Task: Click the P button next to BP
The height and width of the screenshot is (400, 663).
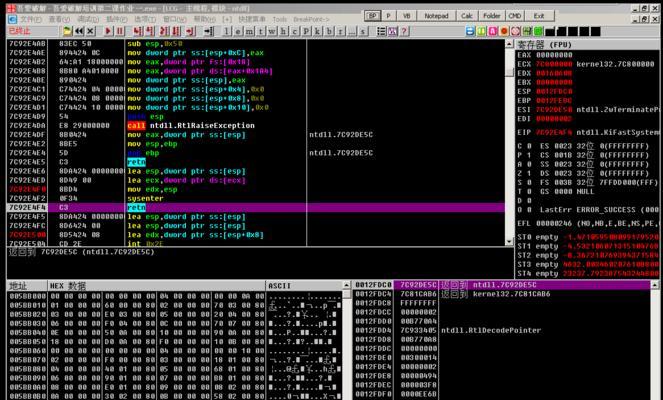Action: [389, 16]
